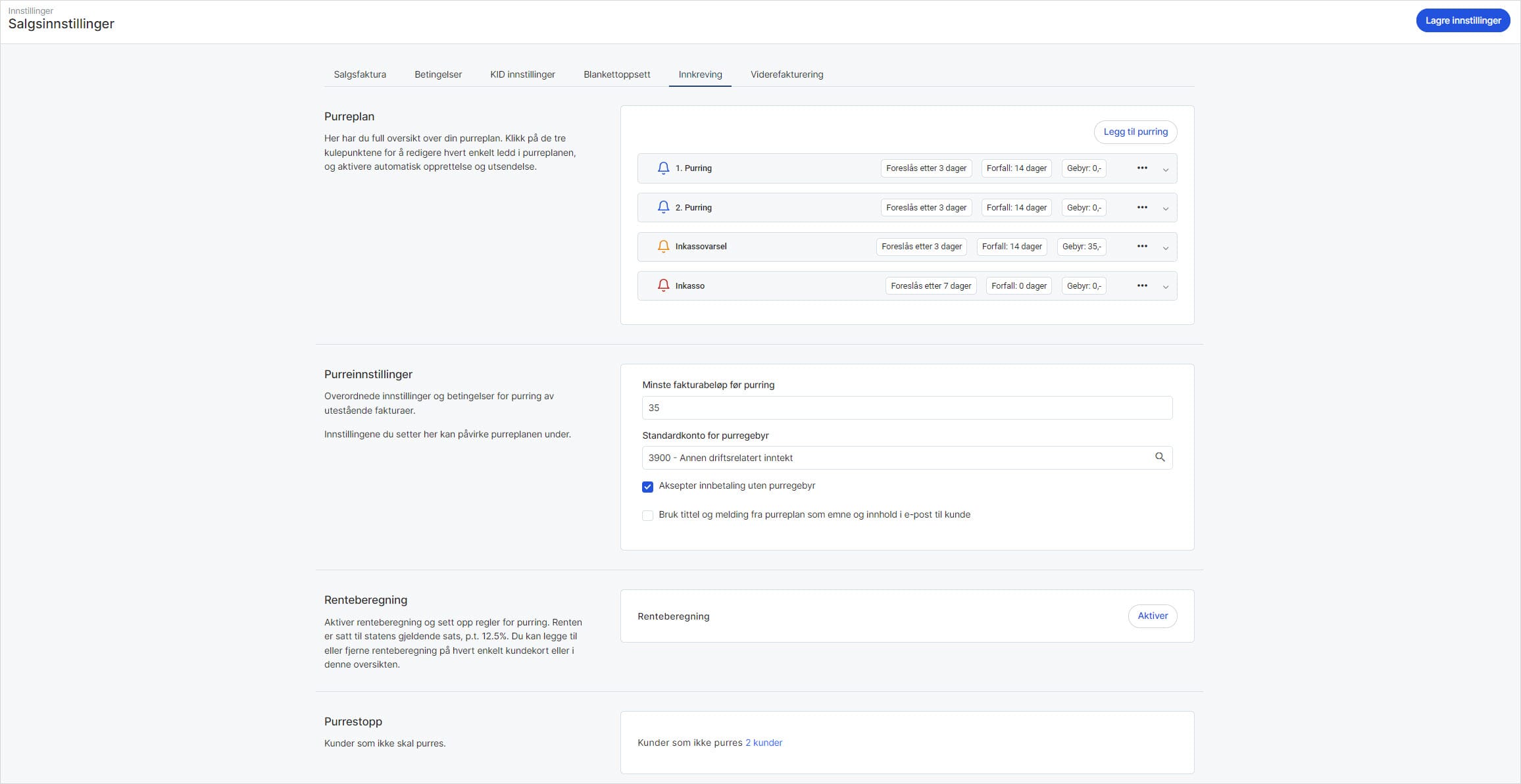
Task: Expand the 1. Purring row chevron
Action: 1165,170
